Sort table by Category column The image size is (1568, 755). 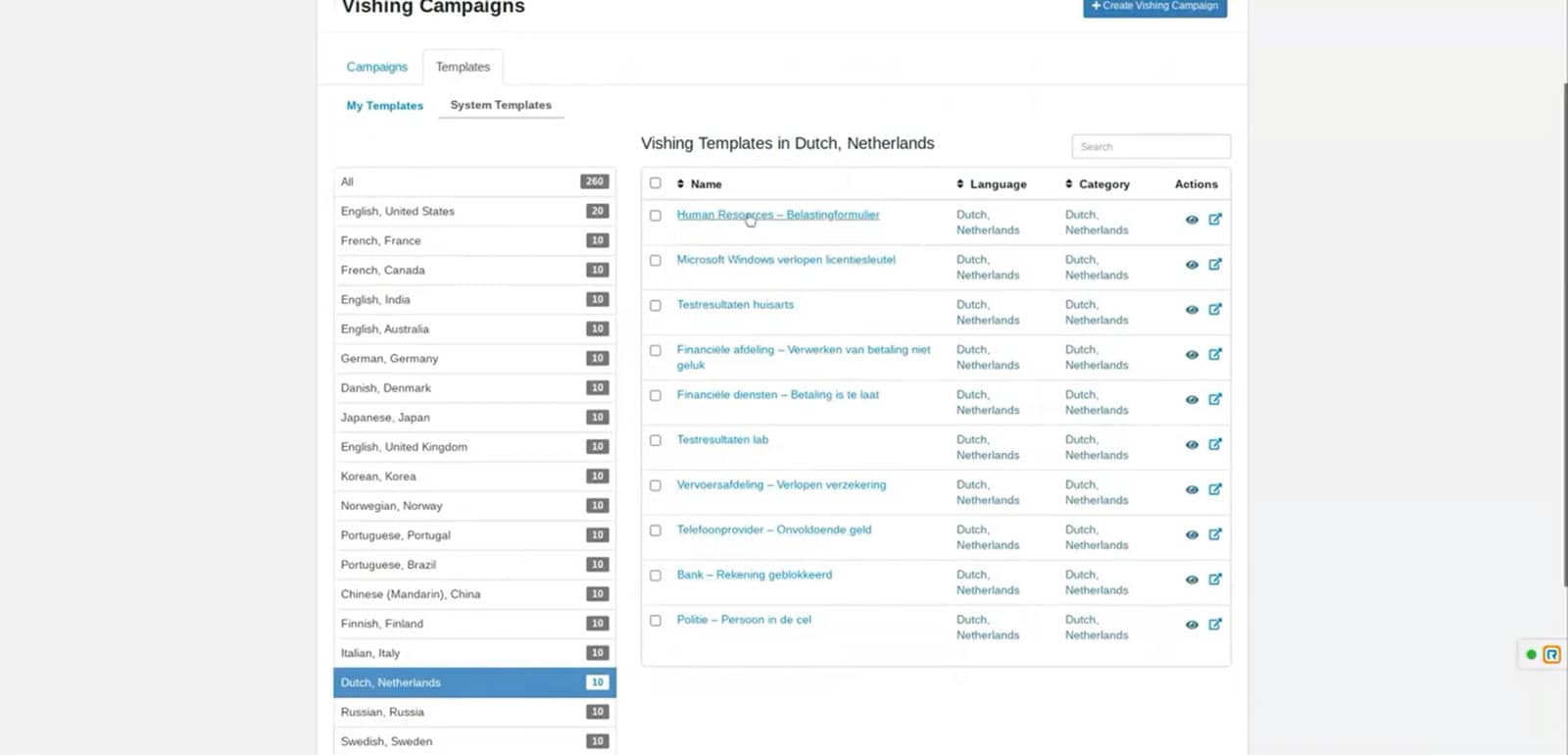click(1097, 184)
